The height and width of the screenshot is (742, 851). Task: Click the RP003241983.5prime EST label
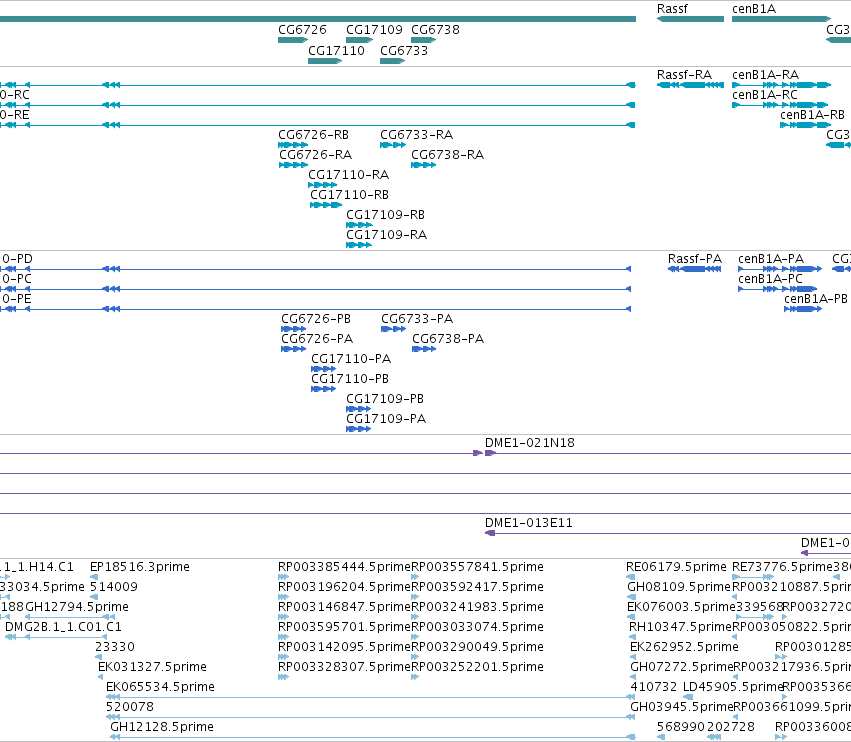click(x=478, y=607)
